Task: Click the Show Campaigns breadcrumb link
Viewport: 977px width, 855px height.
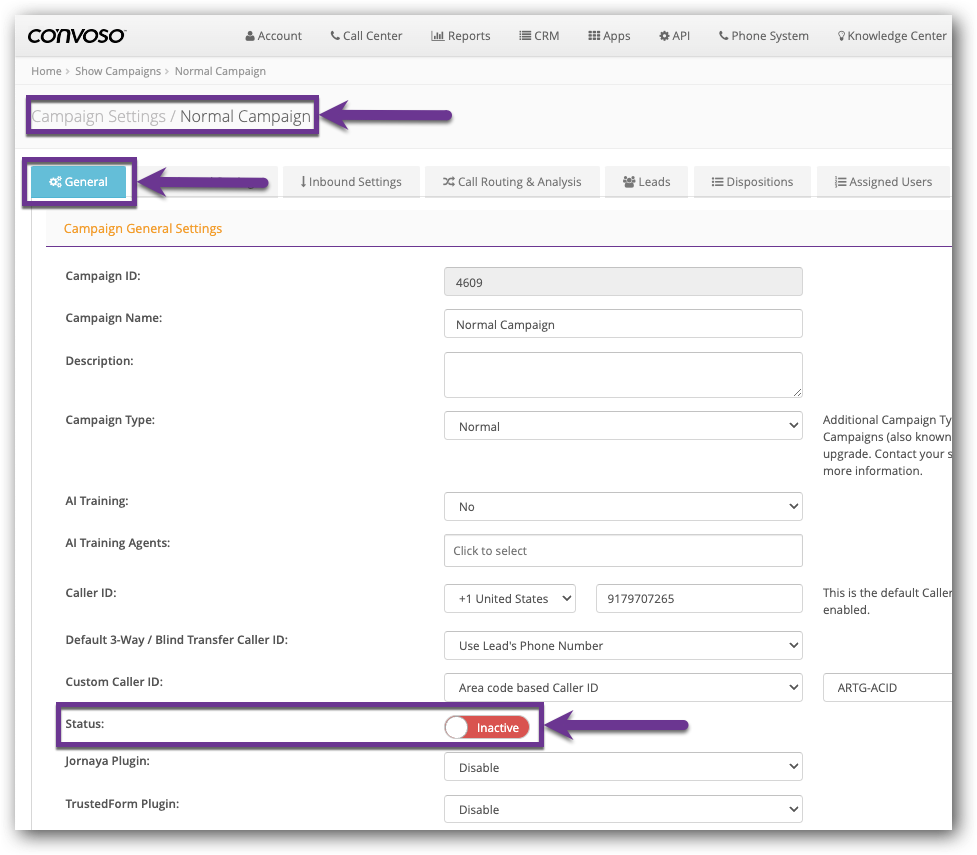Action: point(118,71)
